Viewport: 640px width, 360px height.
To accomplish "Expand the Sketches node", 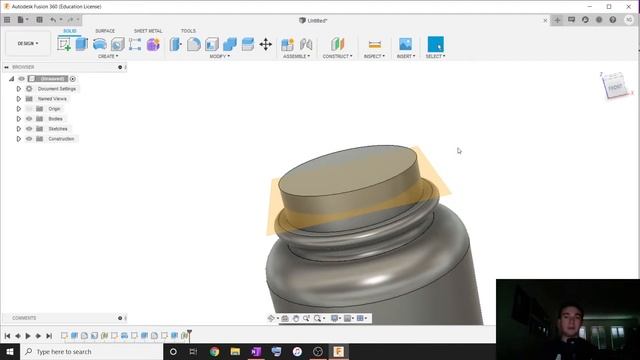I will coord(18,129).
